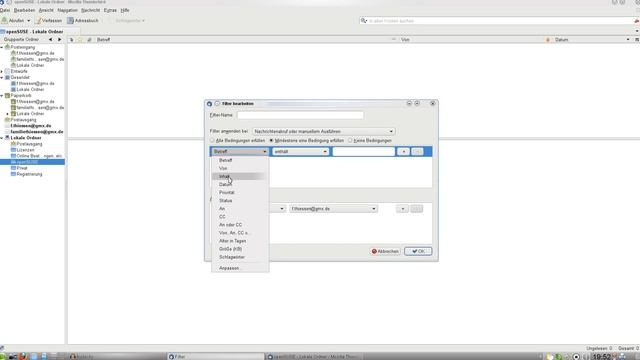Choose Datum from the dropdown list
This screenshot has width=640, height=360.
pyautogui.click(x=240, y=184)
